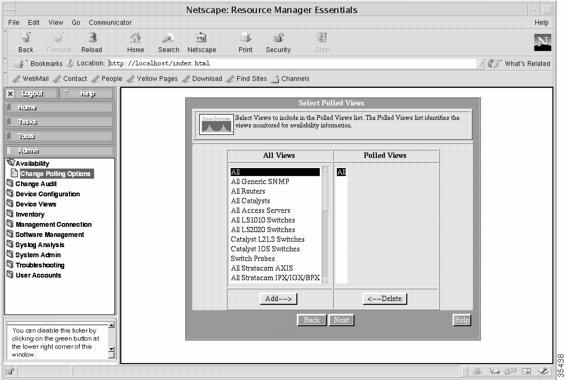Expand the System Admin folder

pyautogui.click(x=34, y=255)
